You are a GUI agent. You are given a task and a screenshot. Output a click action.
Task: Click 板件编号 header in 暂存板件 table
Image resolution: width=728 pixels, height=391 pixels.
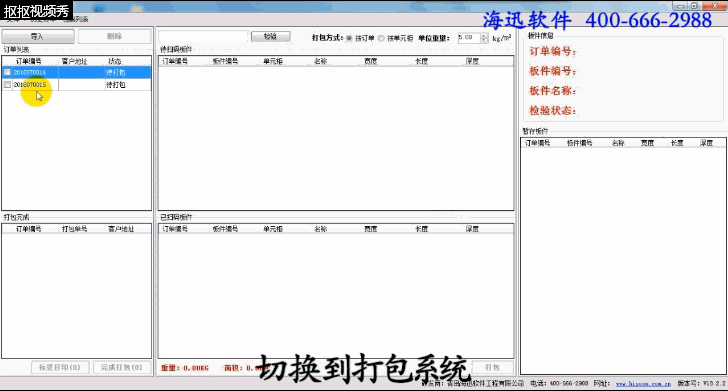tap(579, 143)
